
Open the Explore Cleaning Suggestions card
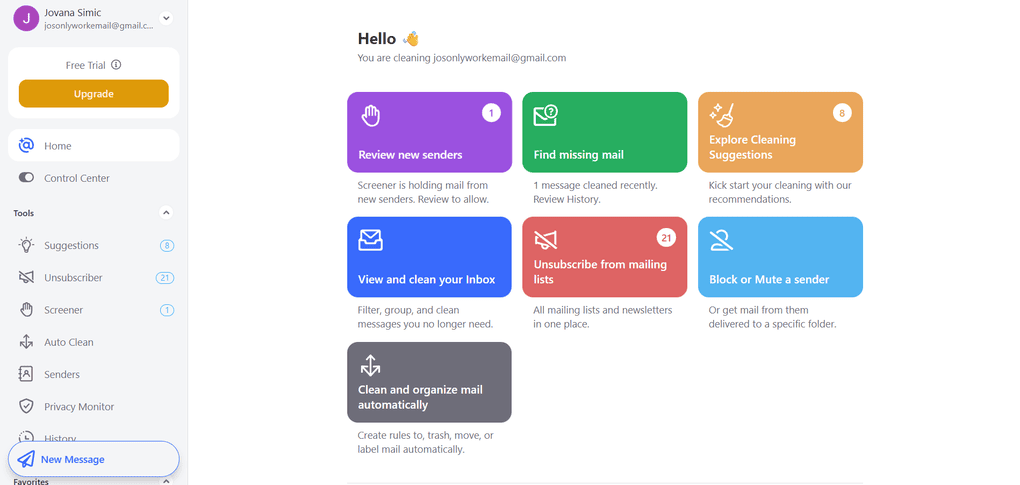coord(780,132)
